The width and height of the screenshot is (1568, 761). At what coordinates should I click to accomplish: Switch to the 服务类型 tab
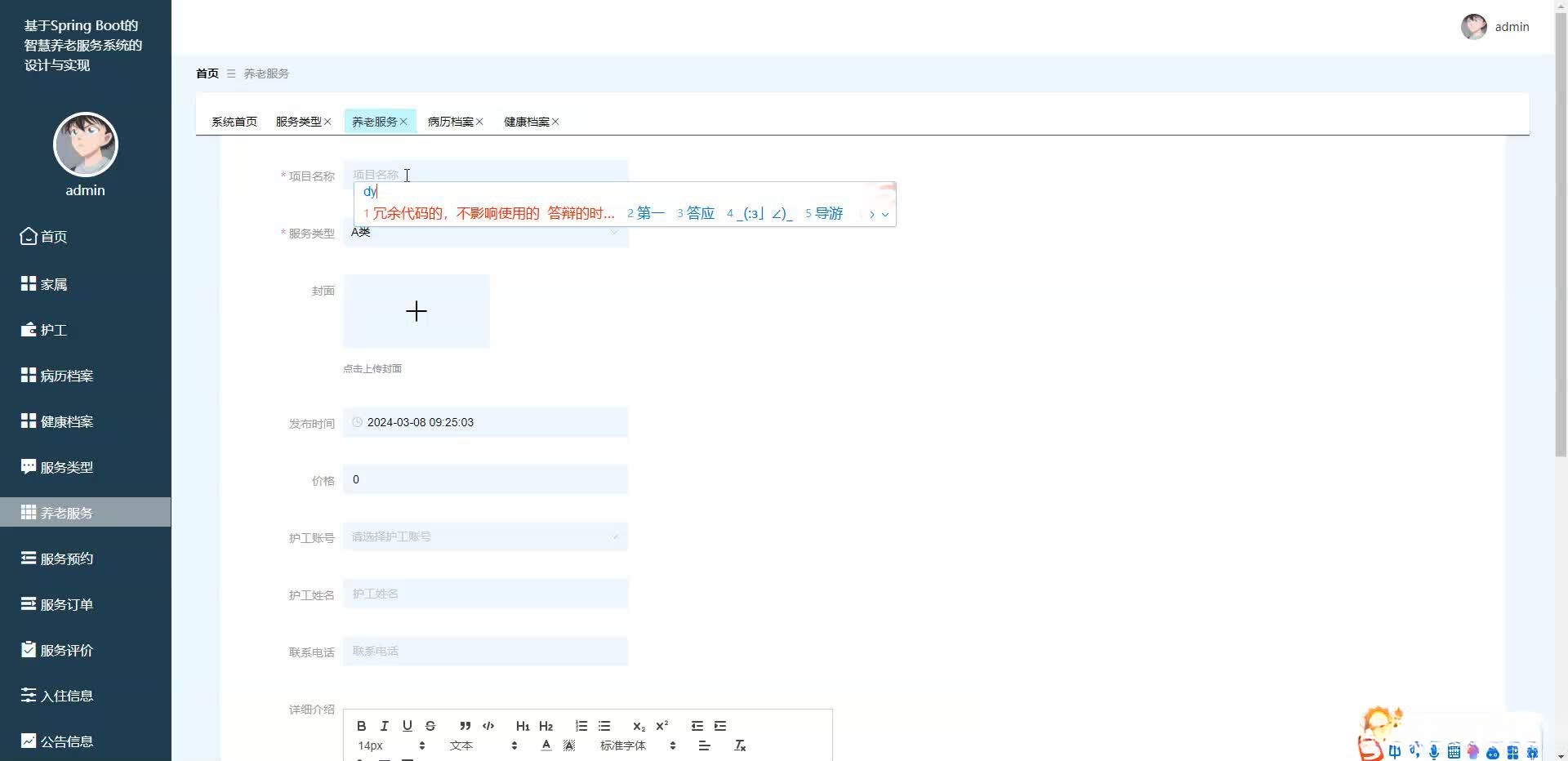pos(299,122)
